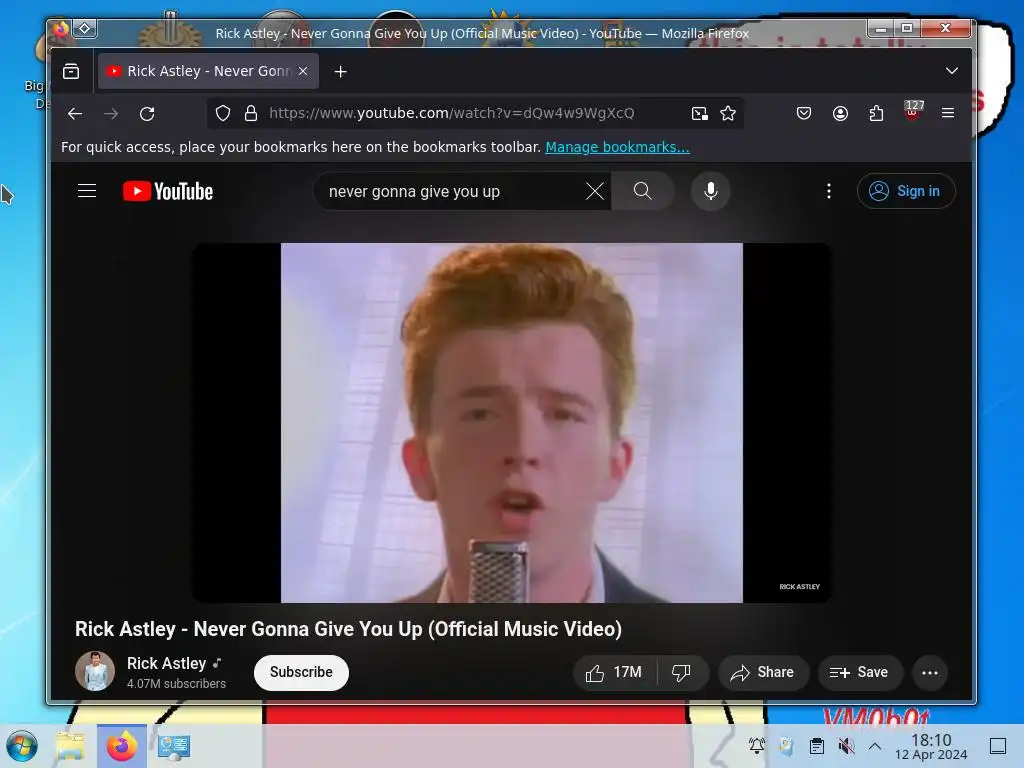1024x768 pixels.
Task: Open the Manage bookmarks link
Action: tap(617, 147)
